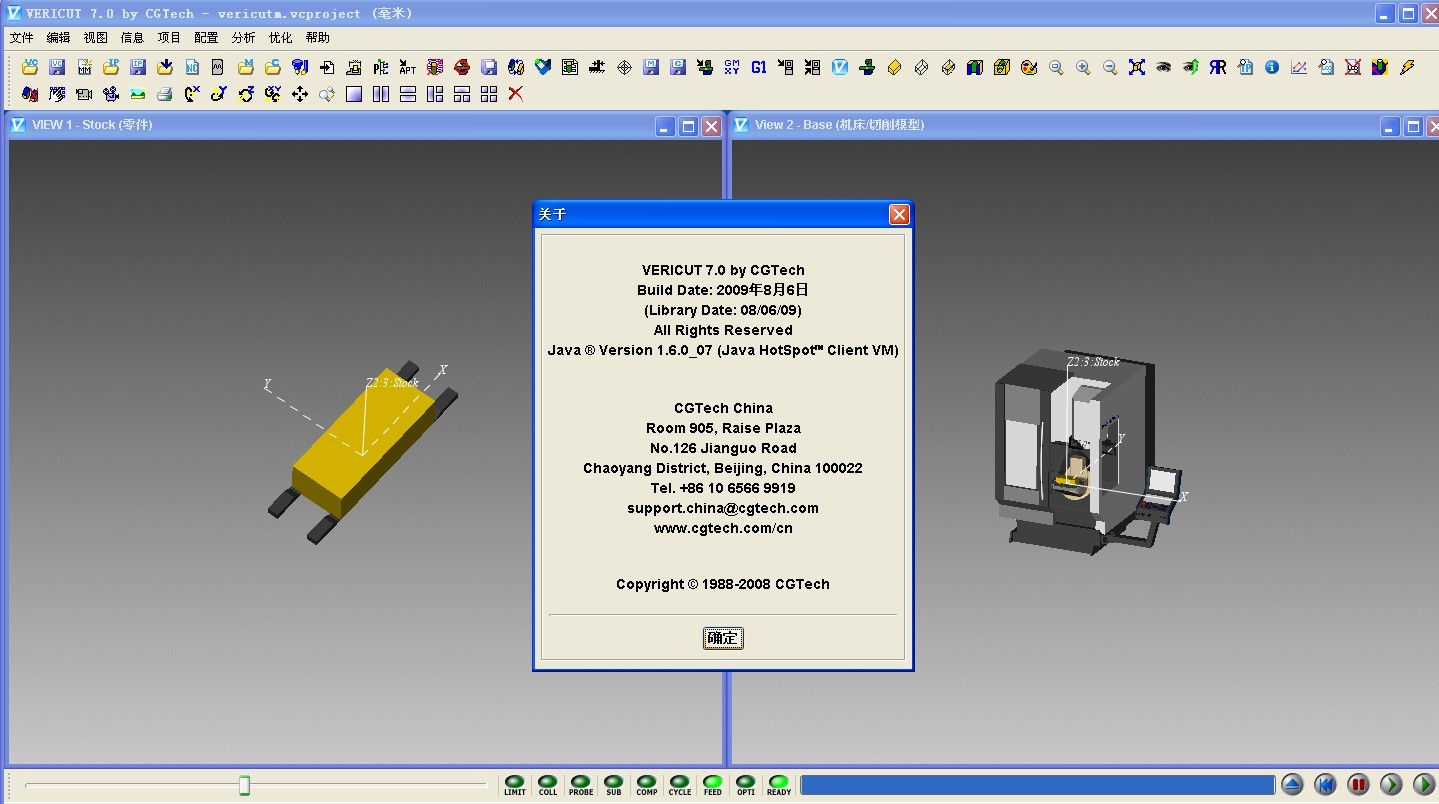
Task: Open the 文件 menu
Action: click(x=21, y=38)
